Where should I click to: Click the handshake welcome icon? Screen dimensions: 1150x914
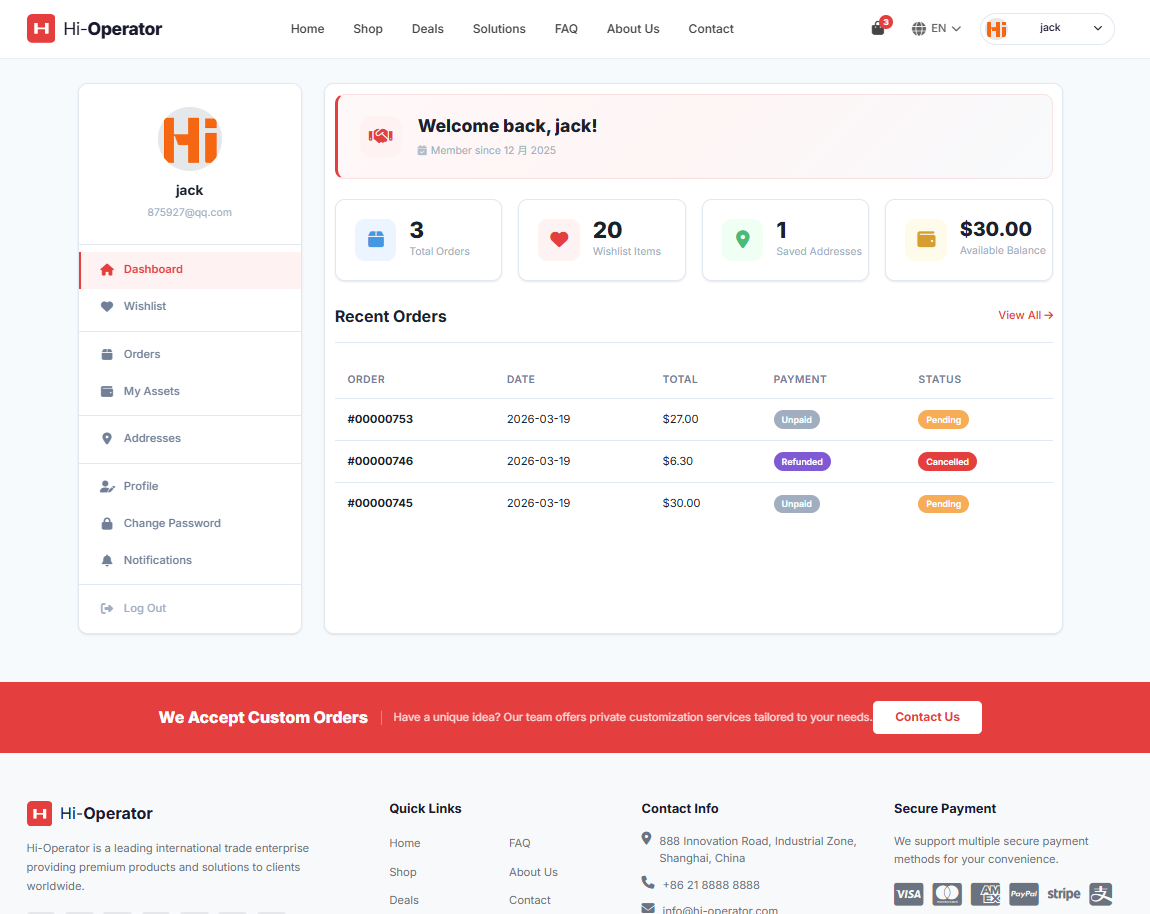coord(380,136)
